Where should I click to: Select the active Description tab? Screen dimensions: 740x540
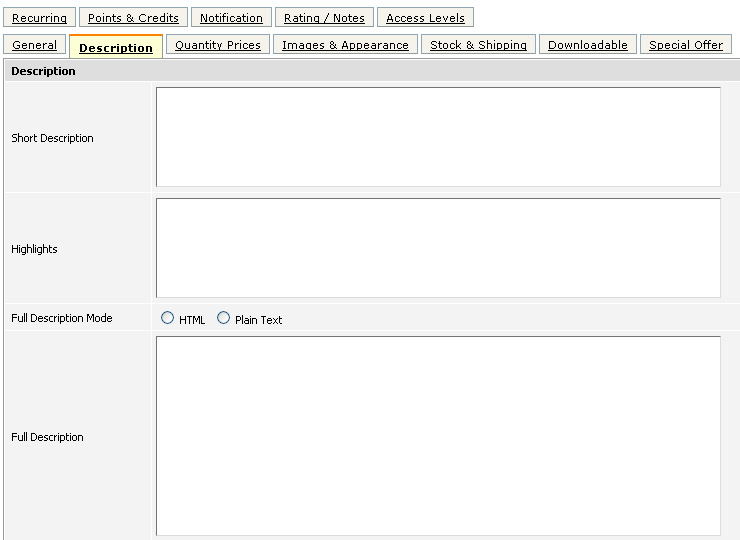(116, 47)
